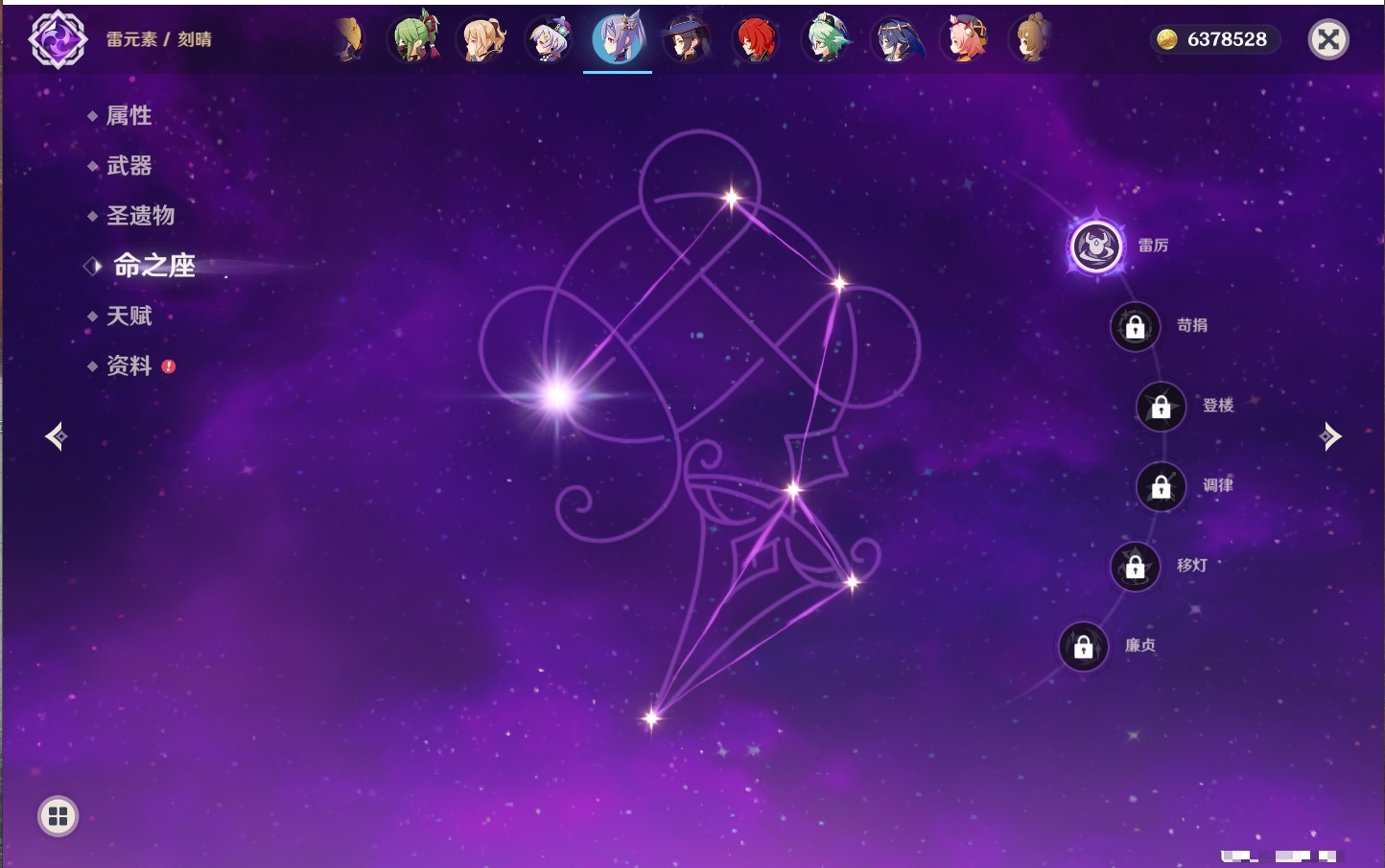This screenshot has width=1385, height=868.
Task: Click the 移灯 constellation label
Action: pos(1192,565)
